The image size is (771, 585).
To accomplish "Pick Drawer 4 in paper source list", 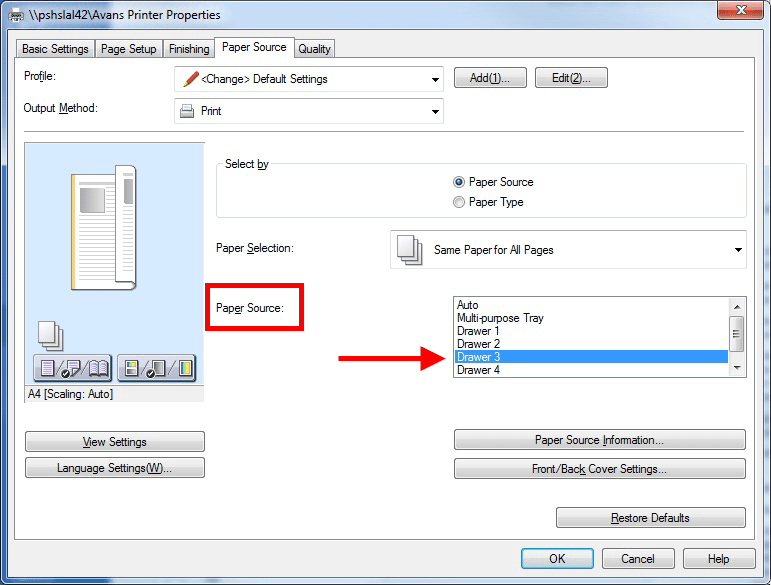I will tap(591, 370).
